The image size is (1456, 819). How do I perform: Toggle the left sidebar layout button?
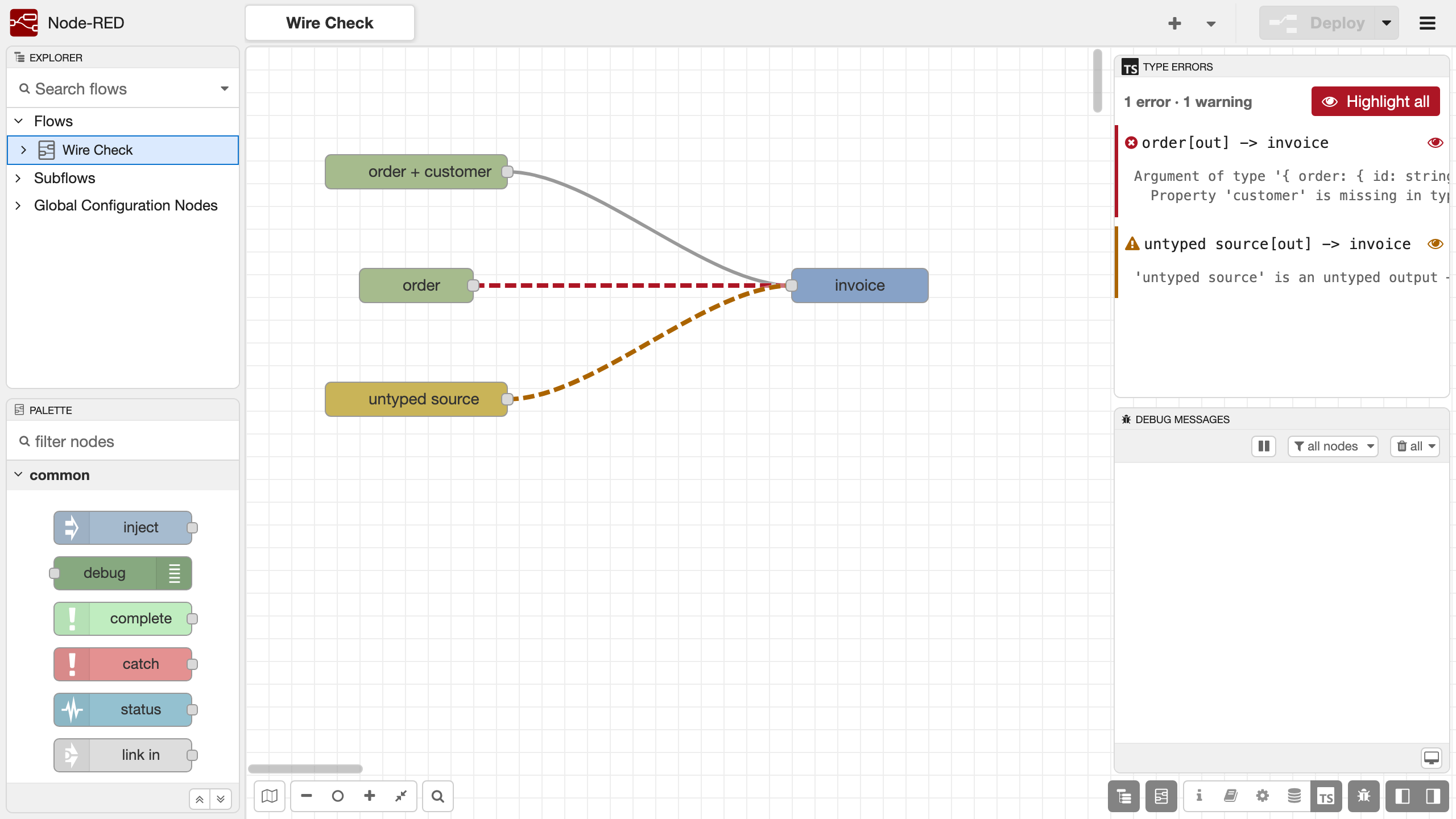coord(1402,796)
